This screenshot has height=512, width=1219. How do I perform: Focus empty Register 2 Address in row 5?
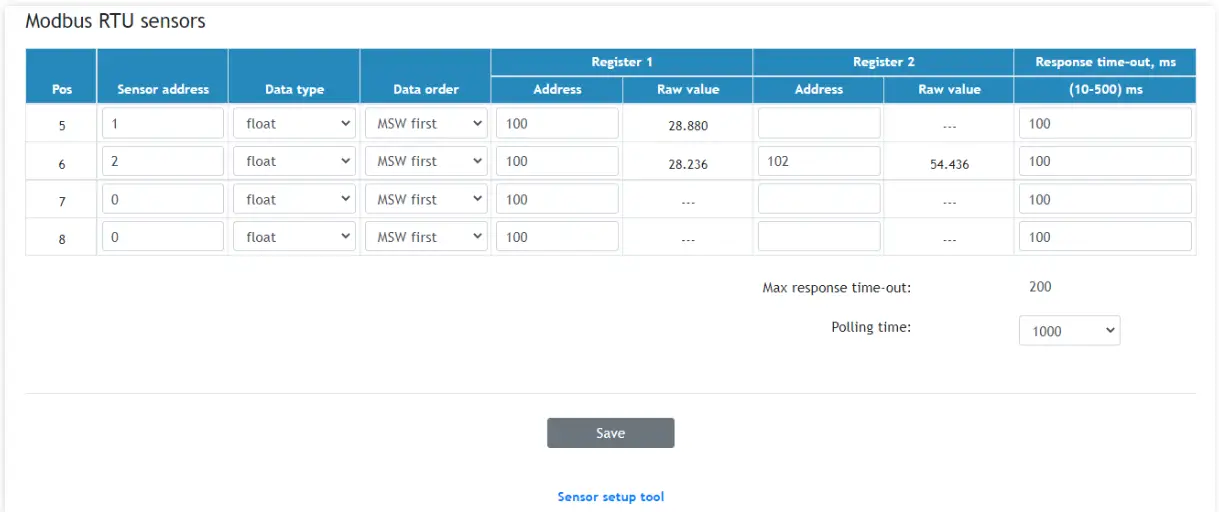(819, 124)
